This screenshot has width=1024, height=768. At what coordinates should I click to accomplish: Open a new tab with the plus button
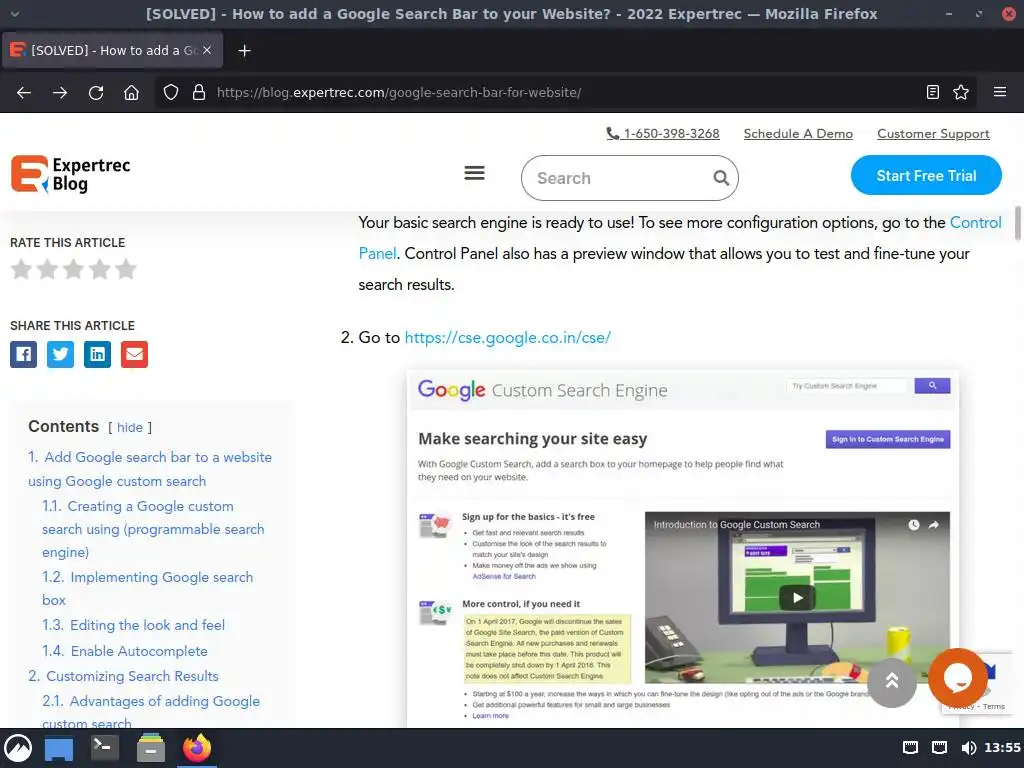click(x=244, y=50)
